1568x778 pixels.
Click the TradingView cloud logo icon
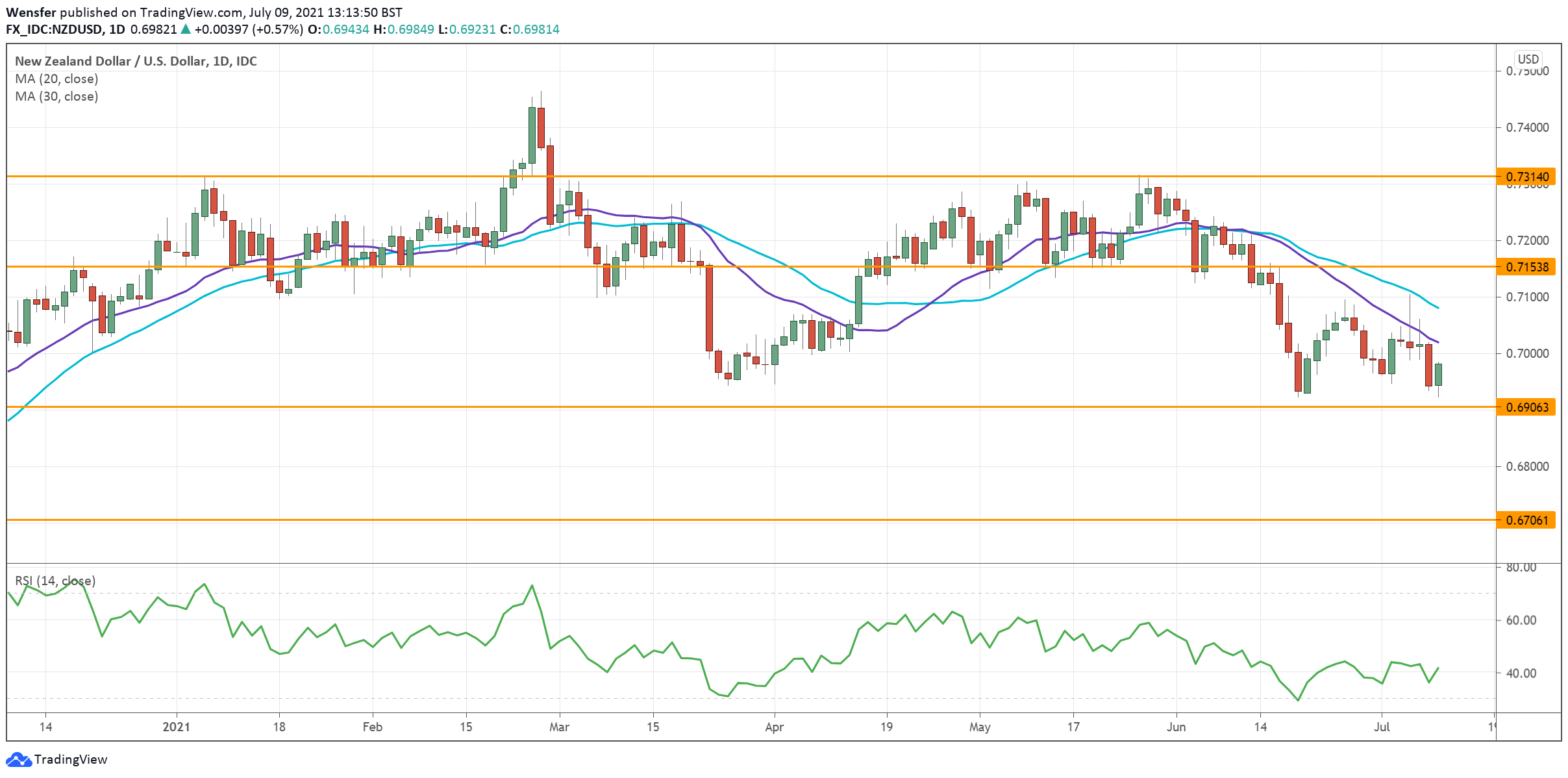pos(18,759)
